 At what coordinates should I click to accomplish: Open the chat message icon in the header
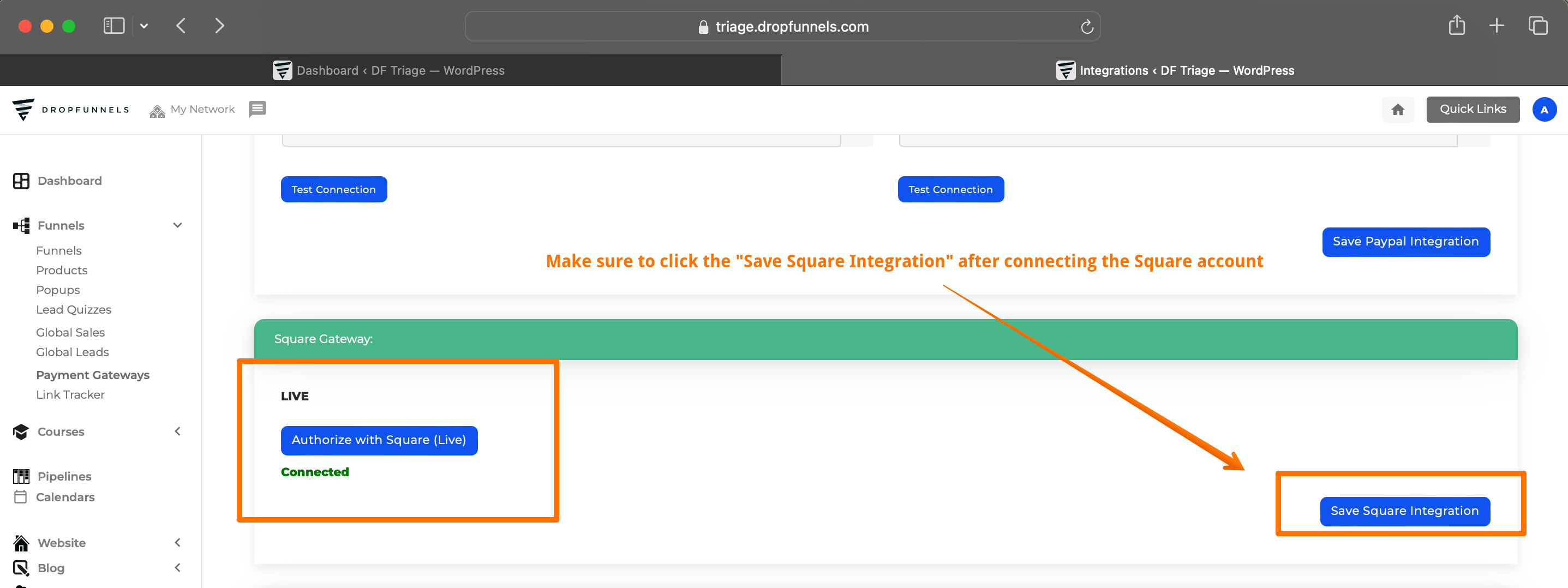tap(258, 109)
